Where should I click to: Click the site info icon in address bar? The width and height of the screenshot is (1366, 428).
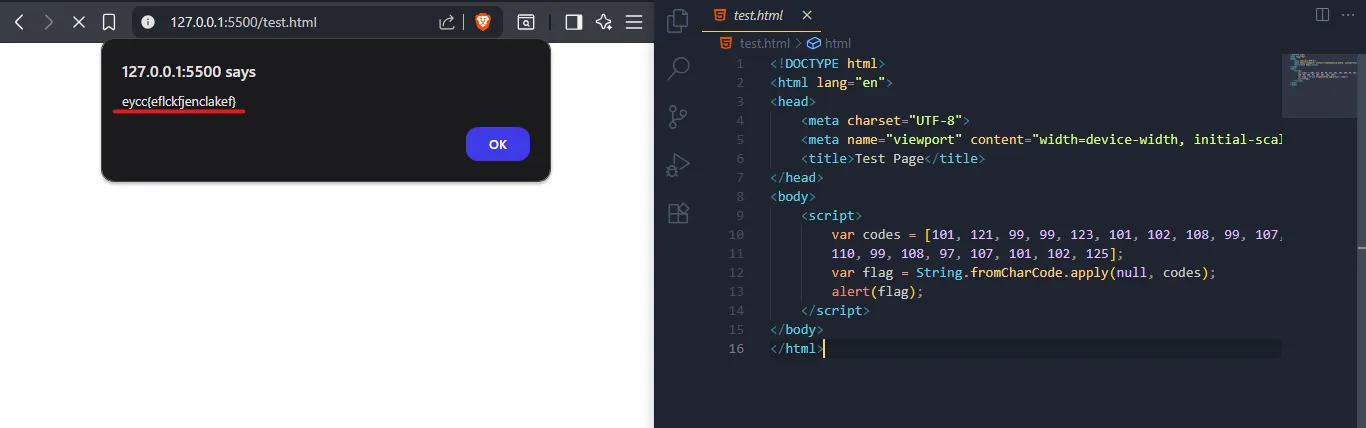click(150, 21)
